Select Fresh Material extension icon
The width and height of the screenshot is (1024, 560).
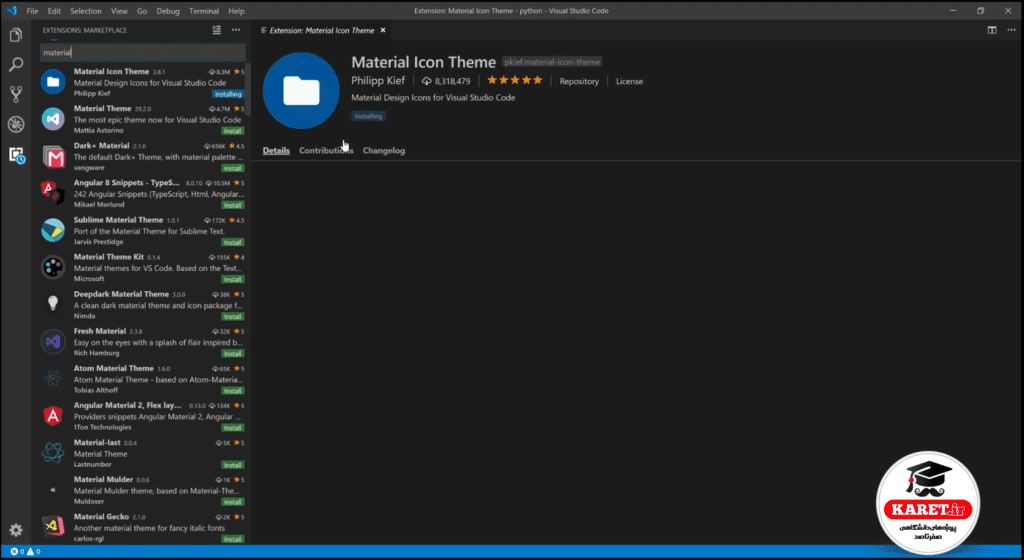point(53,341)
